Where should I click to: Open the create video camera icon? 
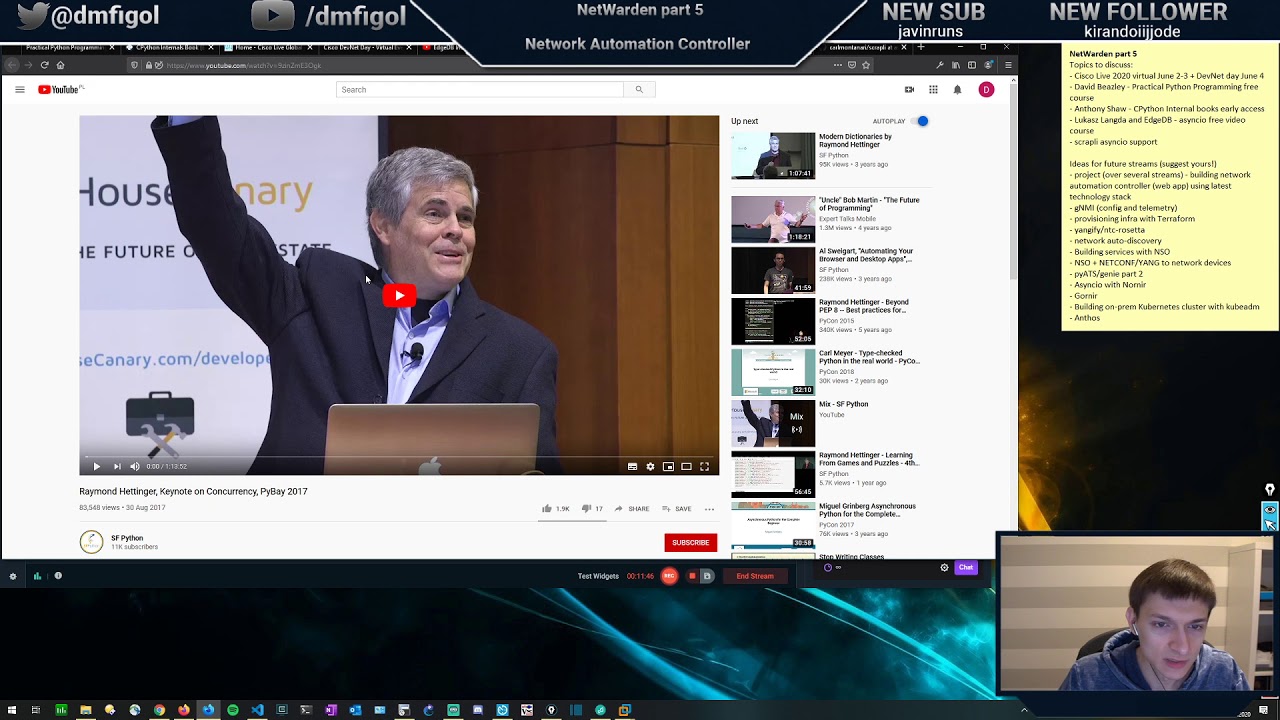coord(909,90)
